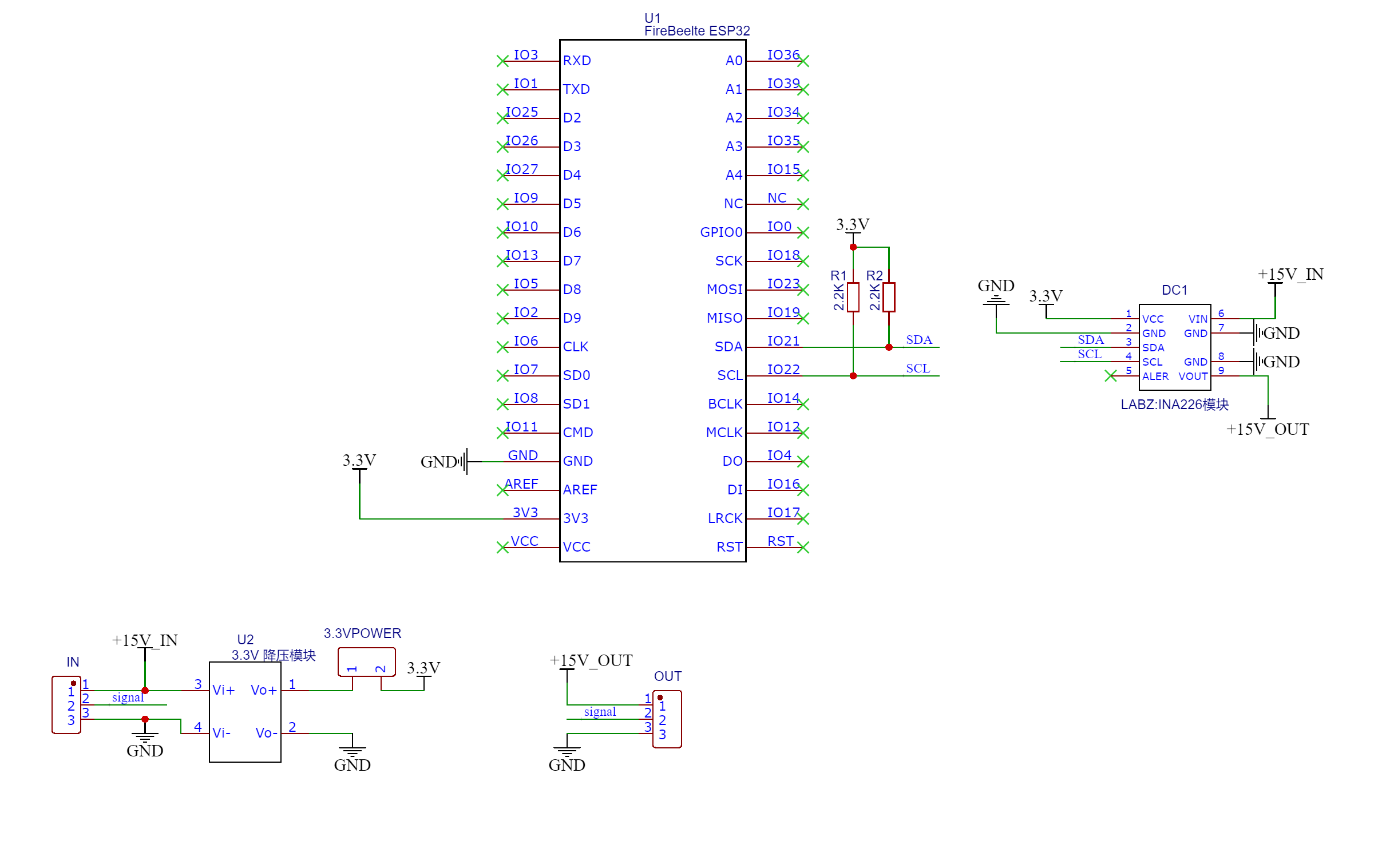The image size is (1390, 868).
Task: Select no-connect marker on NC pin
Action: click(x=803, y=204)
